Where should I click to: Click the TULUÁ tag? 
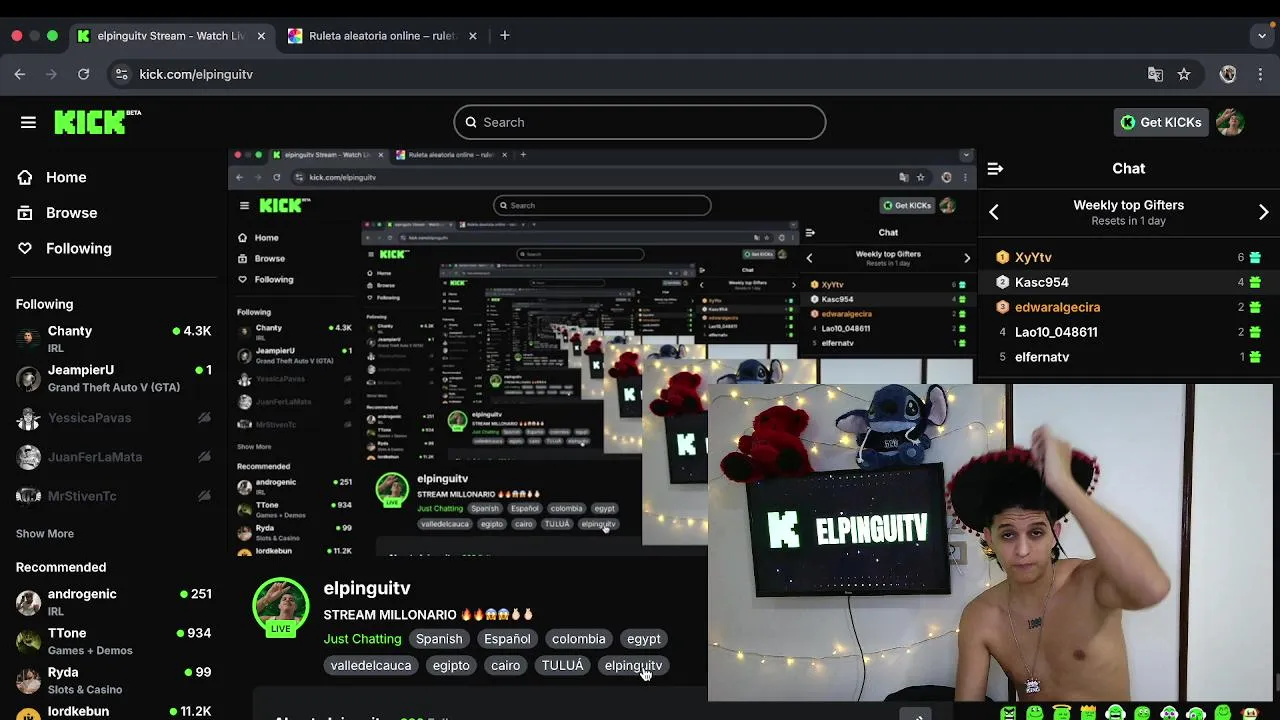(x=563, y=665)
